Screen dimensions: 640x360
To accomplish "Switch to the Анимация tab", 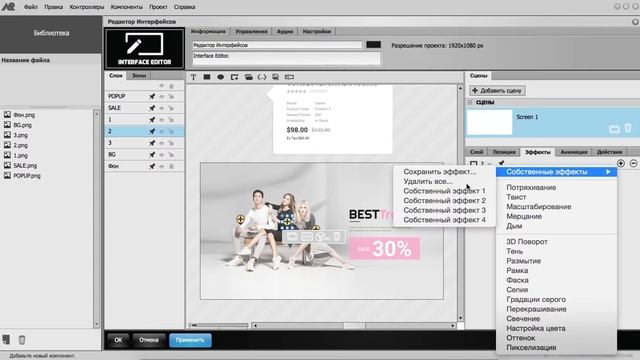I will pos(573,152).
